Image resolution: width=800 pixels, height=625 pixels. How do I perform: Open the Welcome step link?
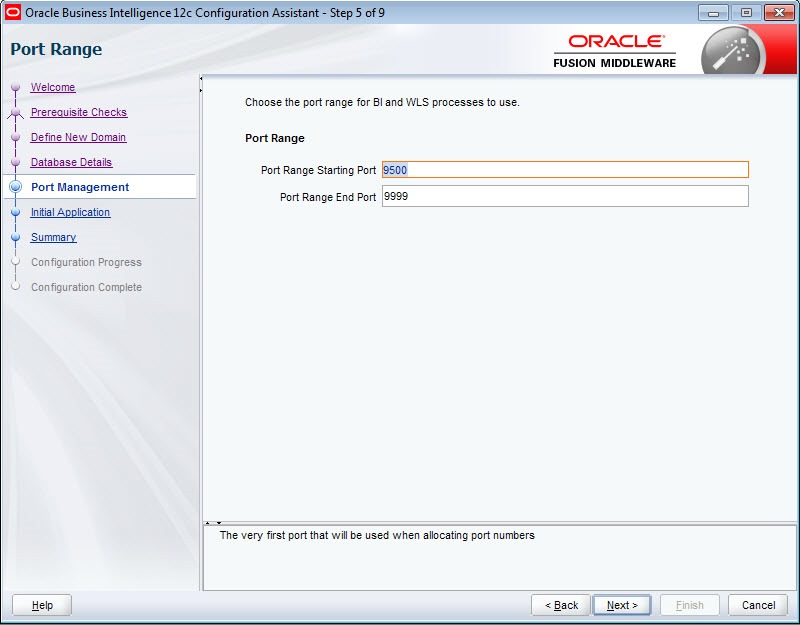53,87
